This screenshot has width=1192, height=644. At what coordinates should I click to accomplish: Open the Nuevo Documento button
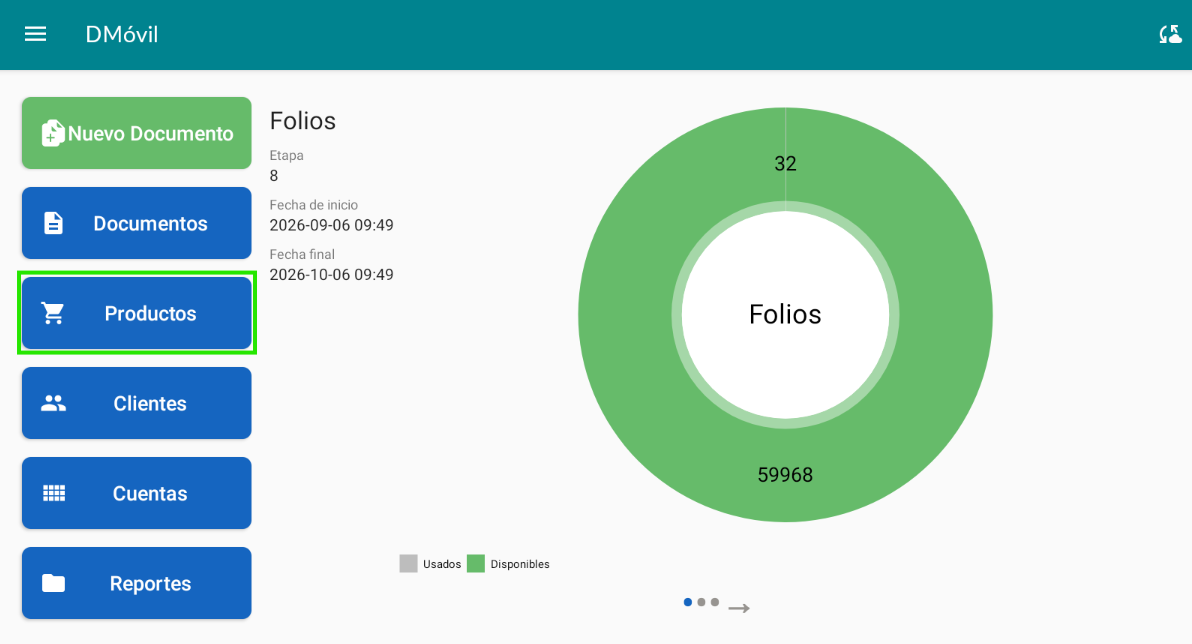(x=137, y=133)
